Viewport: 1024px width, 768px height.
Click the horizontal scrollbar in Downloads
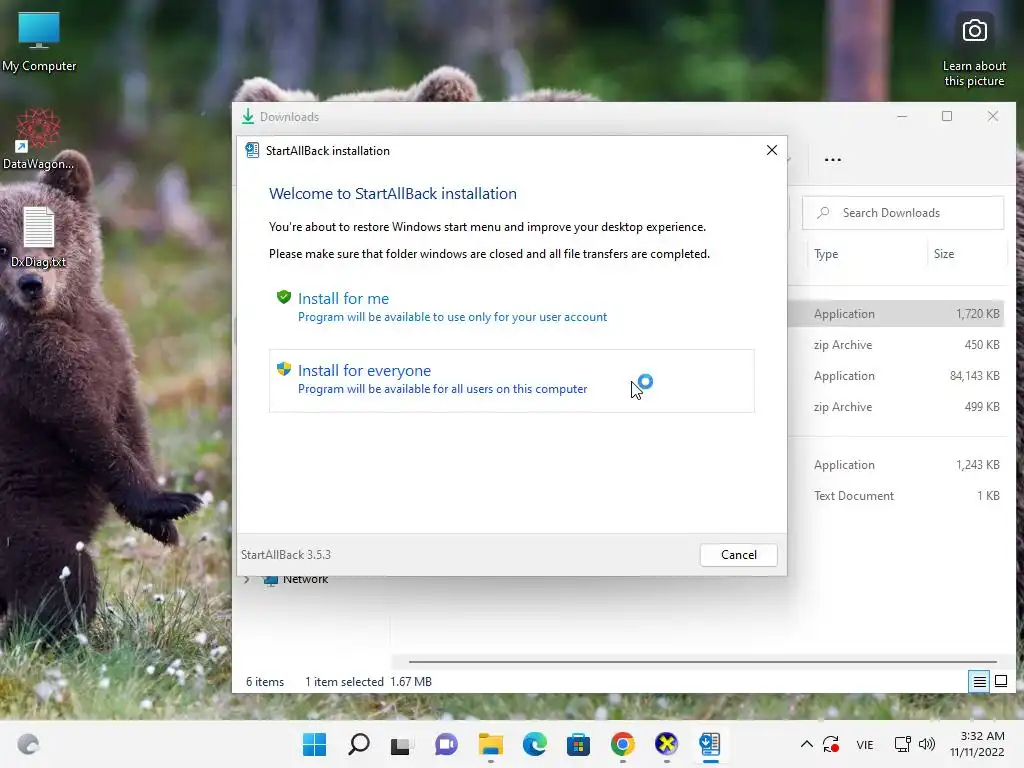702,662
